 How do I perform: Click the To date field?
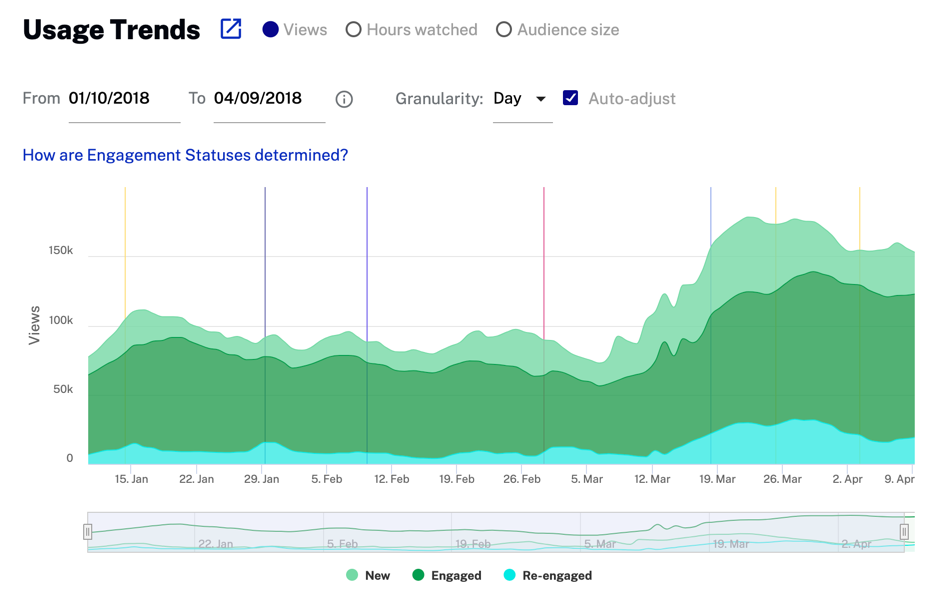[268, 99]
